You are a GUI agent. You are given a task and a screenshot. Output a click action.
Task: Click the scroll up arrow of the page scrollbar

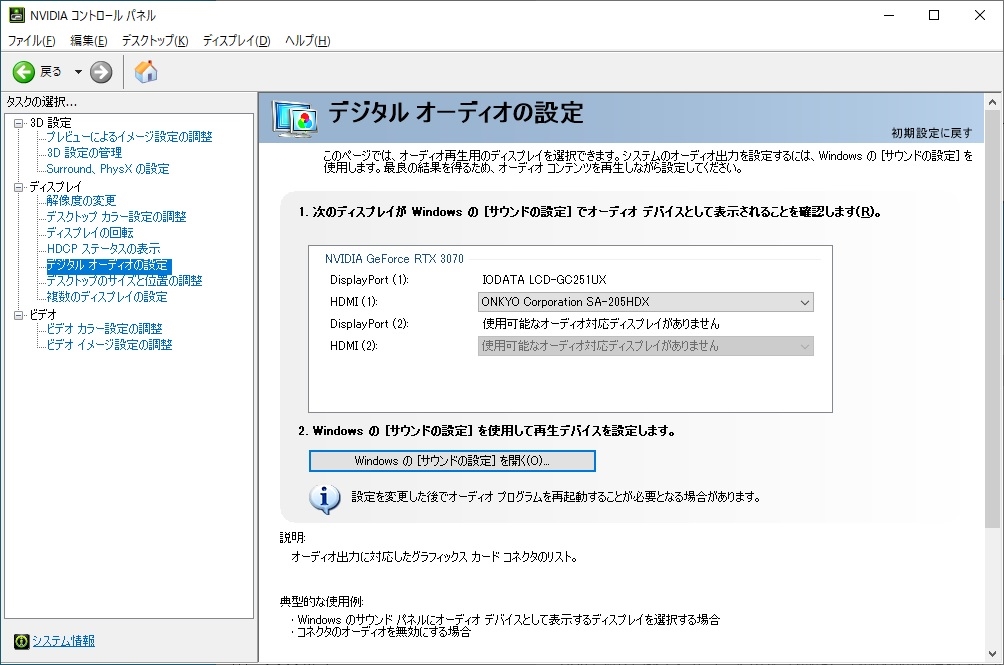(x=992, y=102)
